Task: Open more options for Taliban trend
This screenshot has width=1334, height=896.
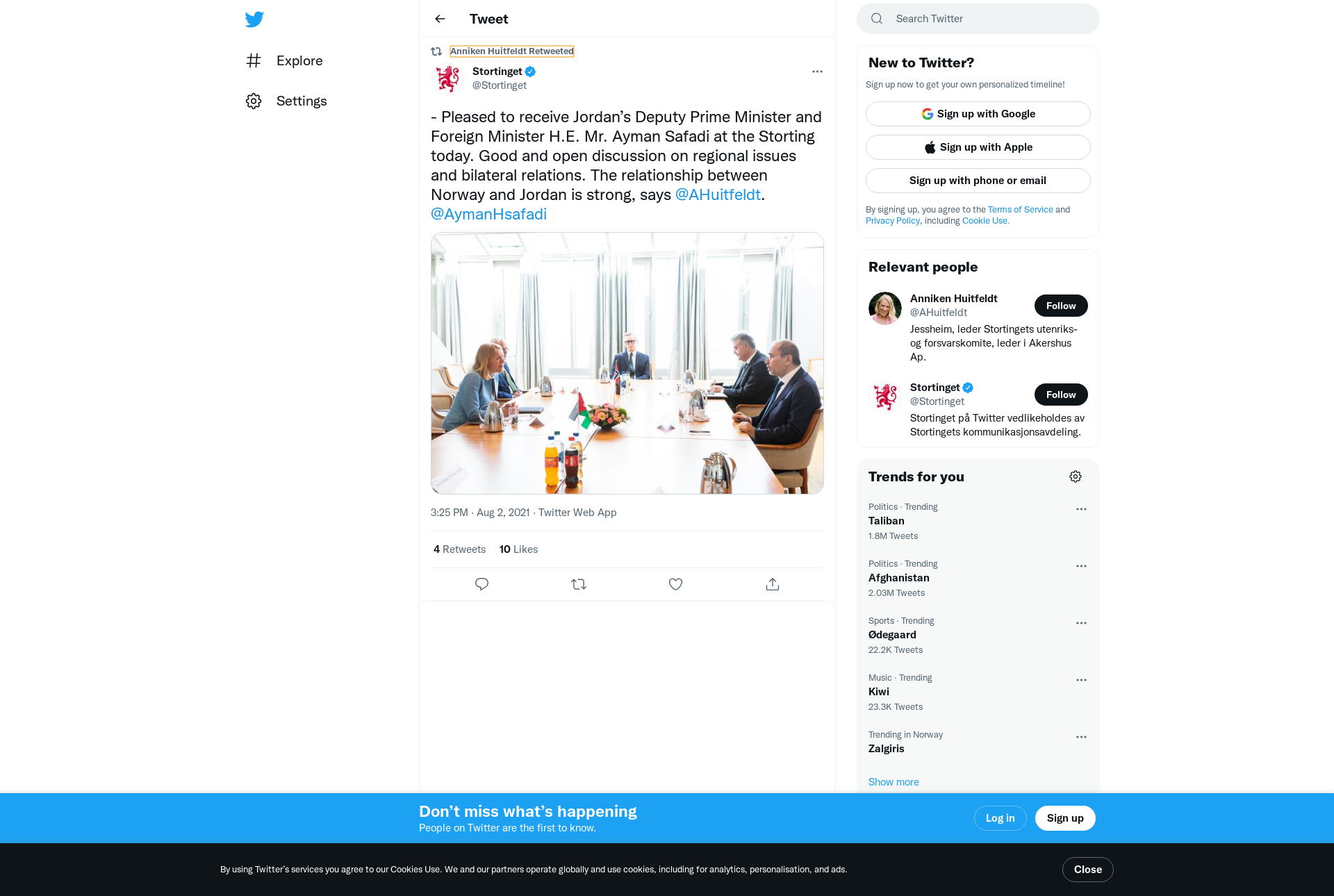Action: tap(1081, 509)
